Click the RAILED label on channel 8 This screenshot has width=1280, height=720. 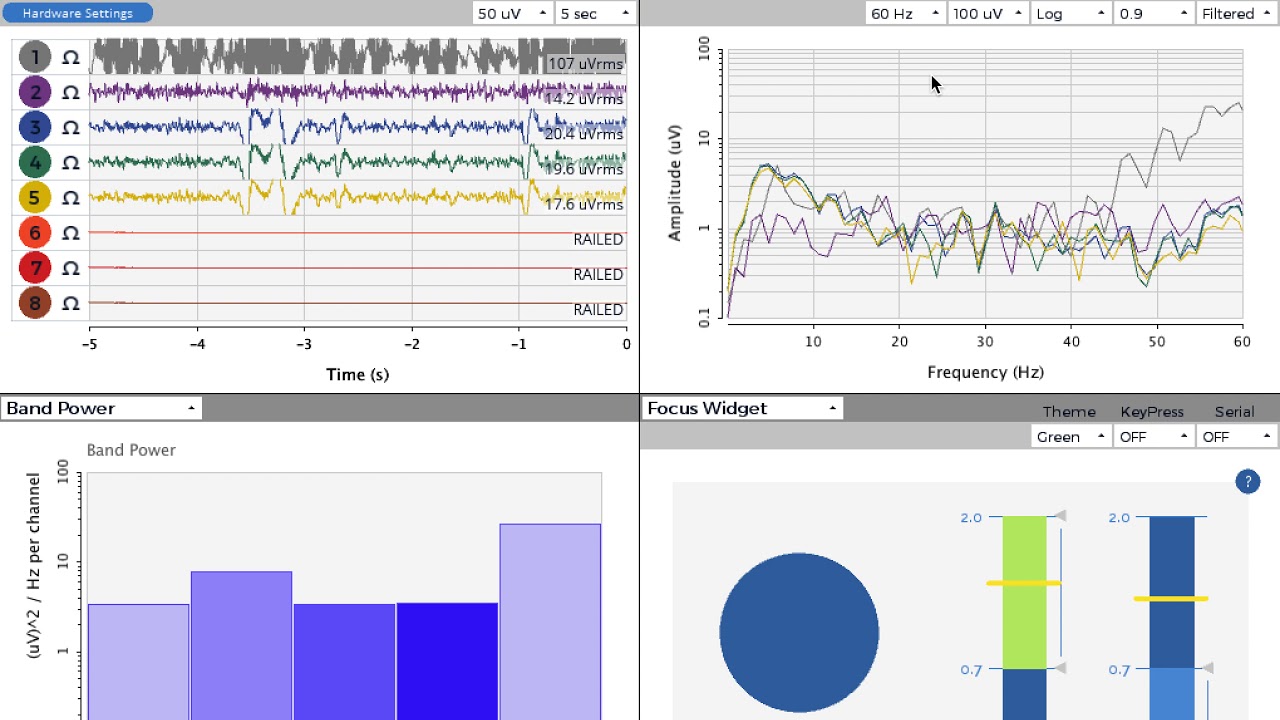click(x=598, y=310)
